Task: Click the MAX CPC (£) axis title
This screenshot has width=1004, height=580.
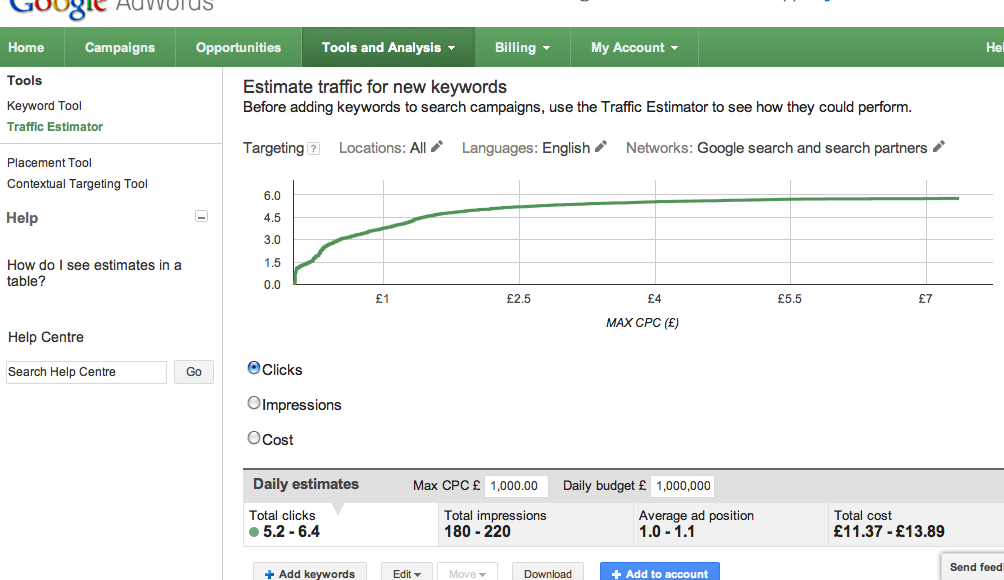Action: pyautogui.click(x=642, y=323)
